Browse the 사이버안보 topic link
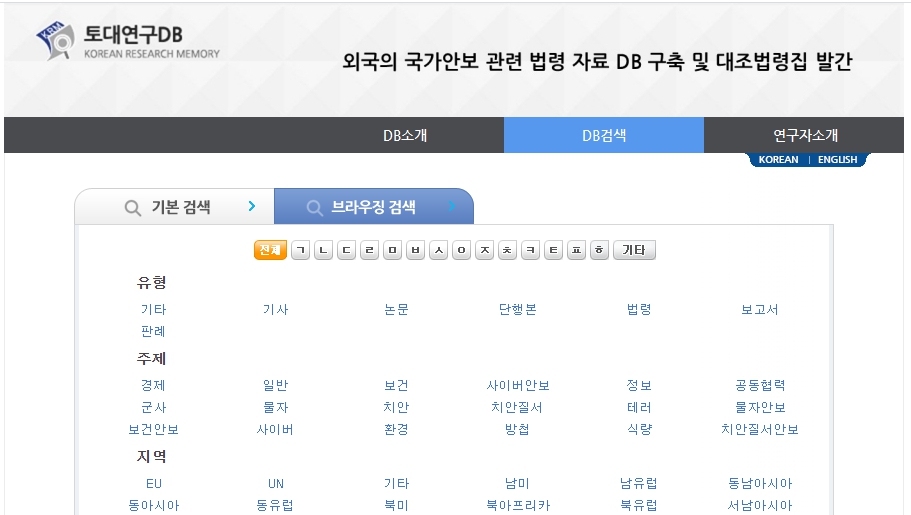The image size is (911, 515). click(518, 386)
